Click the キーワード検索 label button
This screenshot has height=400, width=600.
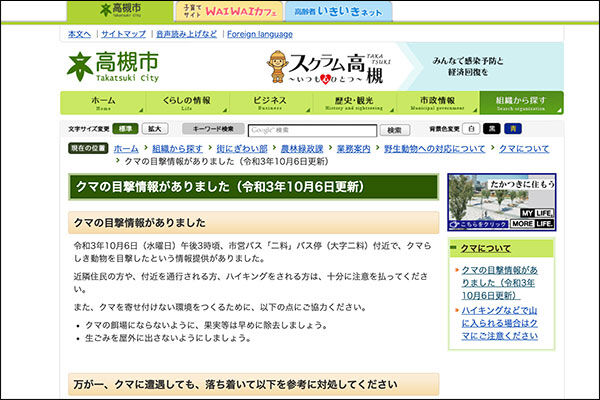[x=213, y=129]
